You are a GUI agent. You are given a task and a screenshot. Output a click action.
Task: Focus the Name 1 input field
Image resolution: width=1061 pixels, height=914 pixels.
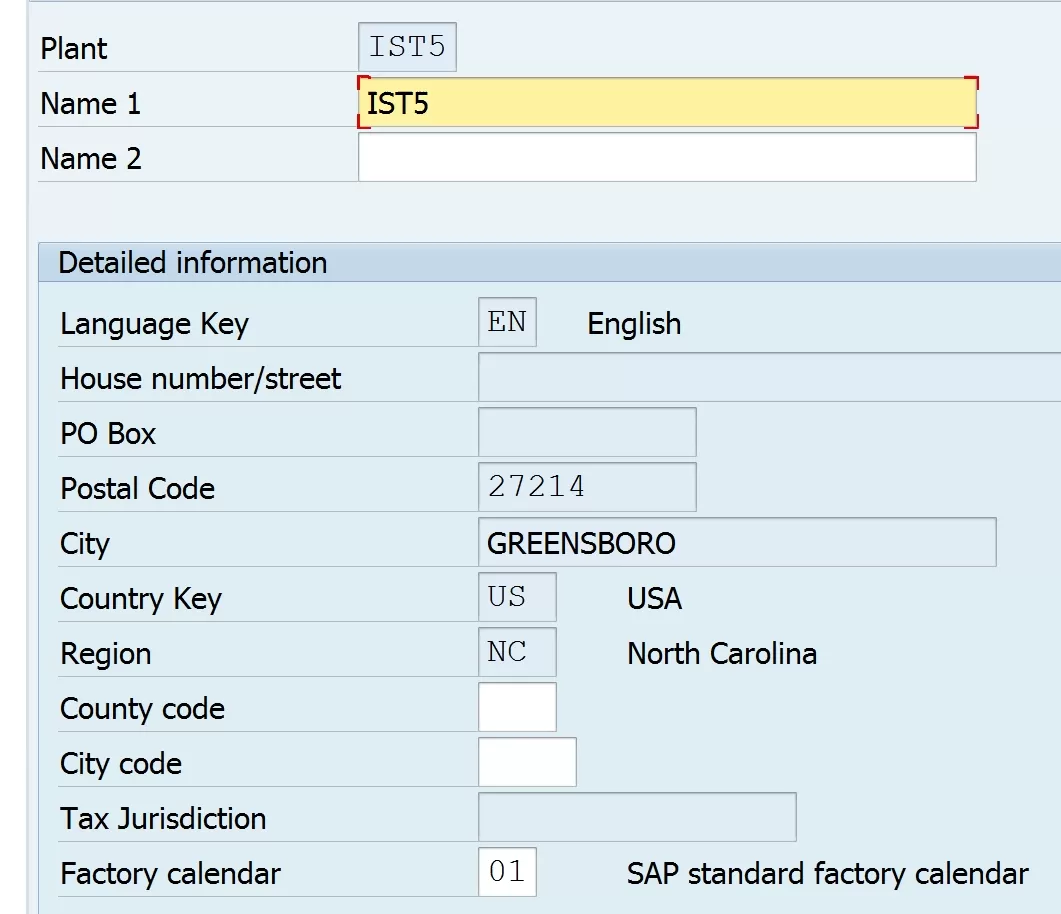667,103
